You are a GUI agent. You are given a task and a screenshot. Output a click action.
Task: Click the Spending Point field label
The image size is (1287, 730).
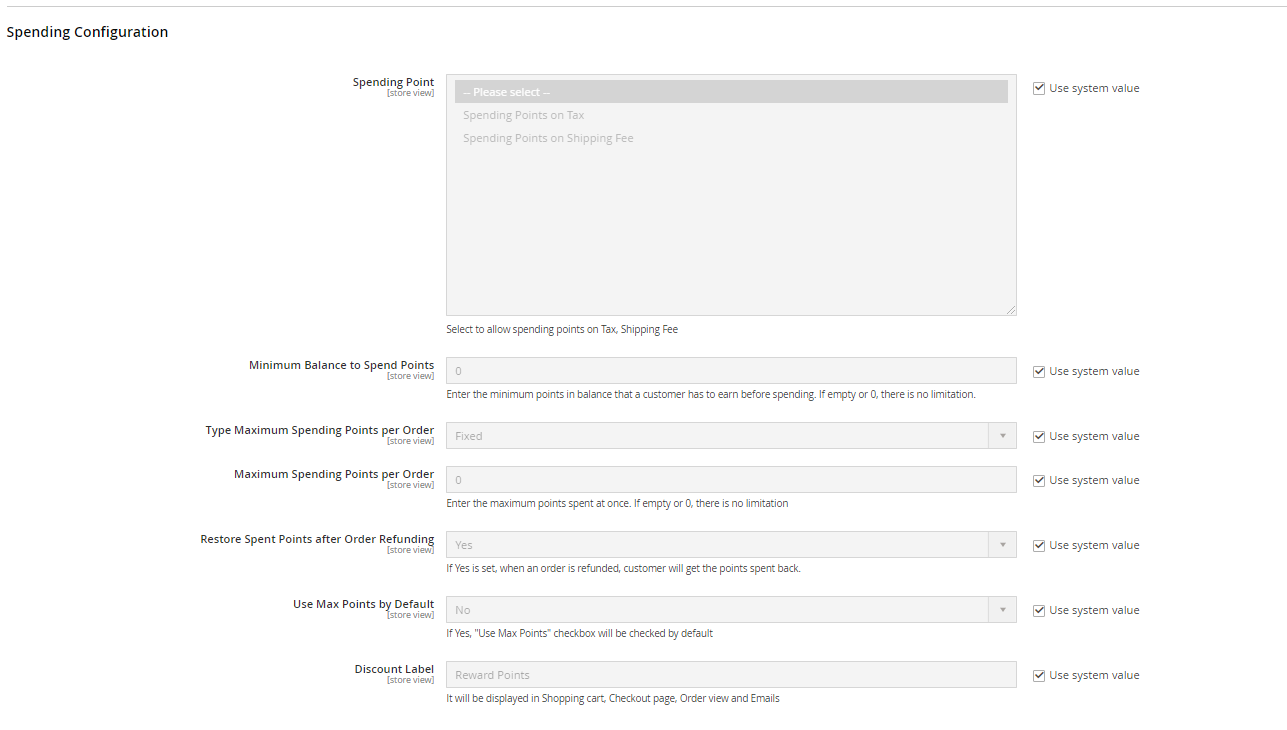click(393, 82)
